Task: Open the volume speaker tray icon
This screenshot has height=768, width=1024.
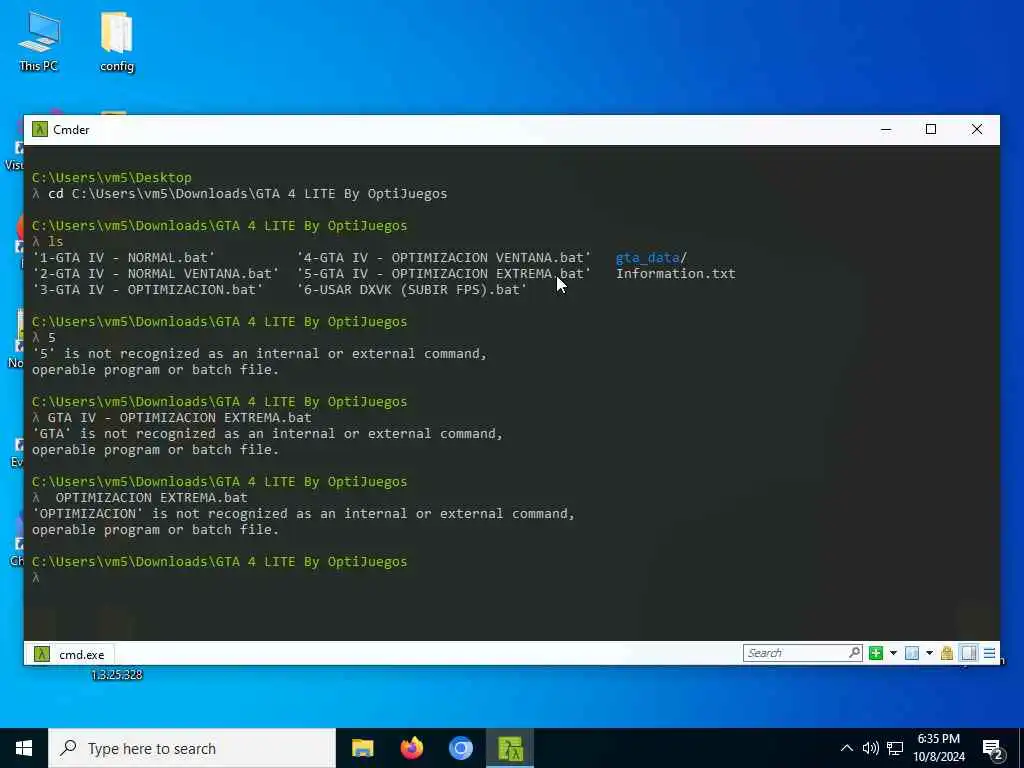Action: pyautogui.click(x=870, y=748)
